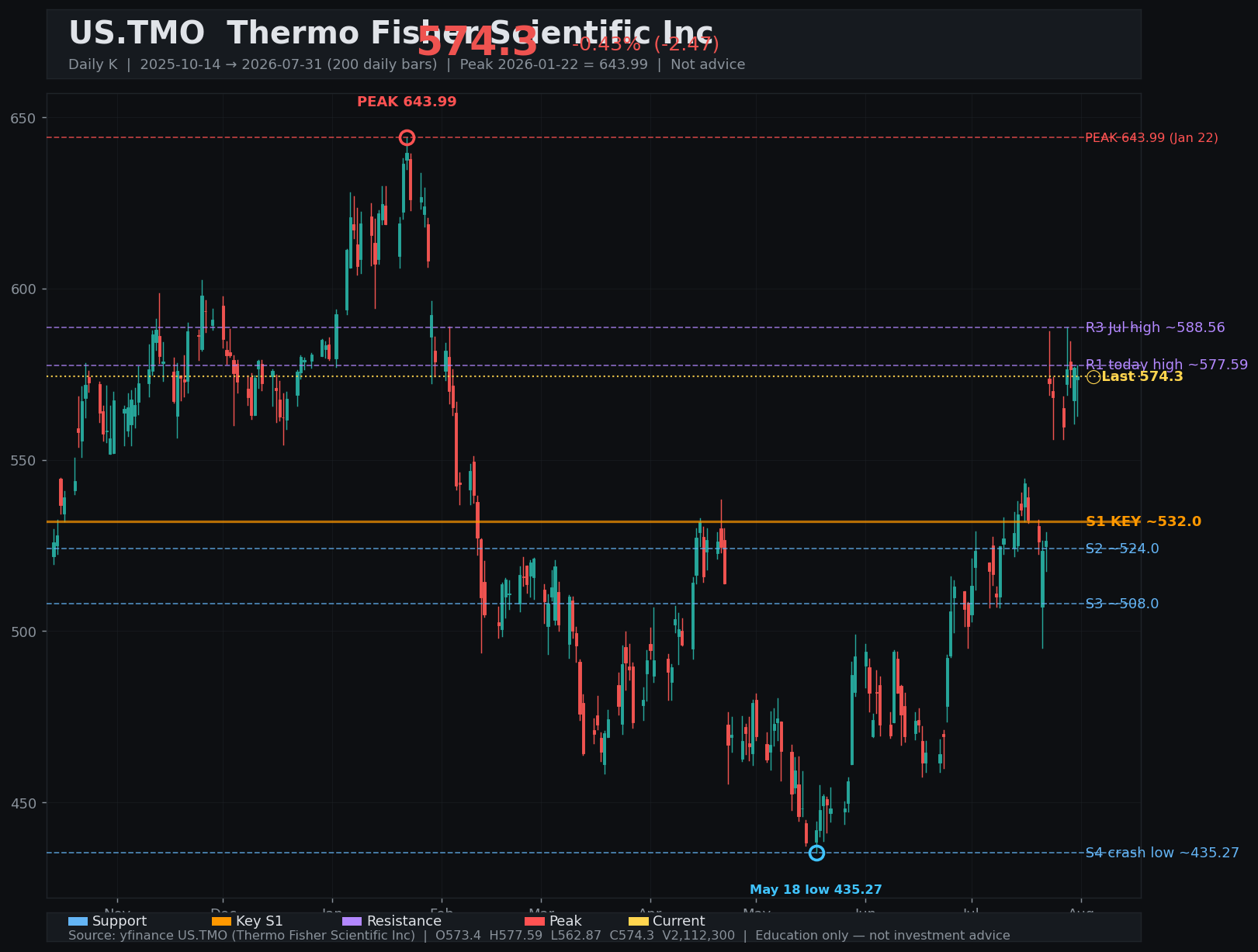Click the "PEAK 643.99 (Jan 22)" line label
This screenshot has width=1258, height=952.
coord(1152,138)
